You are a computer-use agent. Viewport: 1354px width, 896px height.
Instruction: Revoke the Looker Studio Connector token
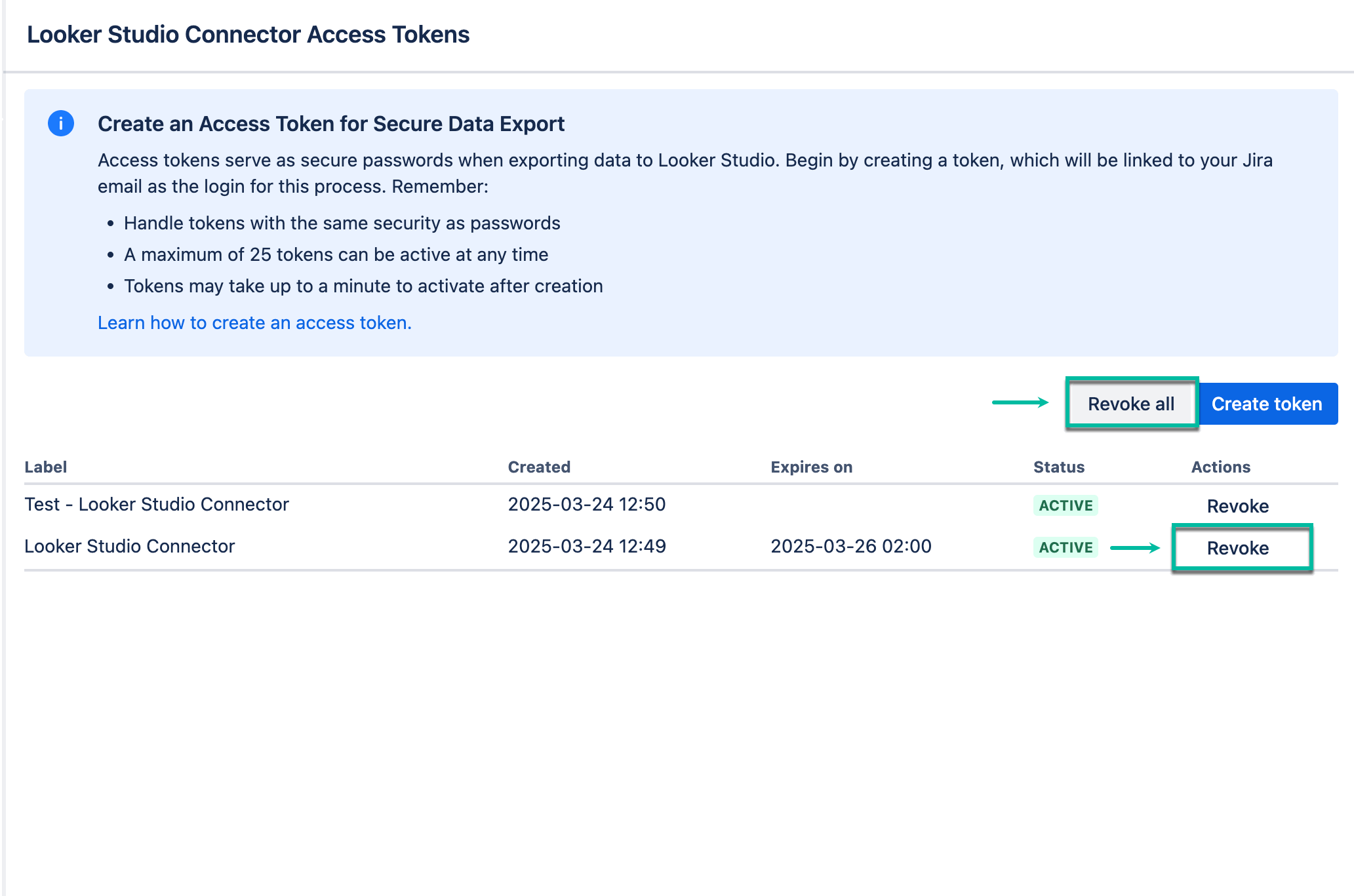click(1238, 548)
